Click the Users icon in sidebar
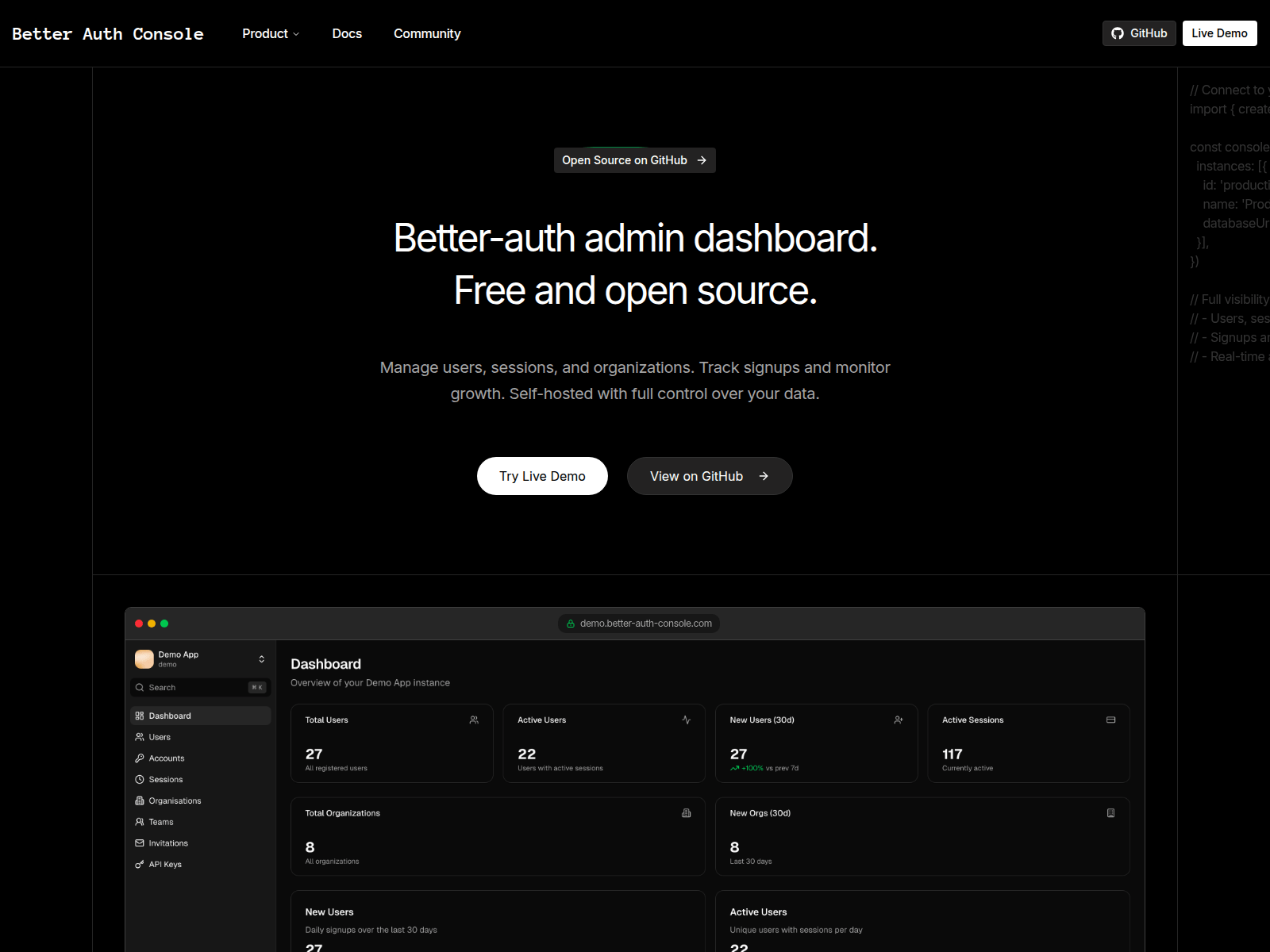 tap(140, 737)
